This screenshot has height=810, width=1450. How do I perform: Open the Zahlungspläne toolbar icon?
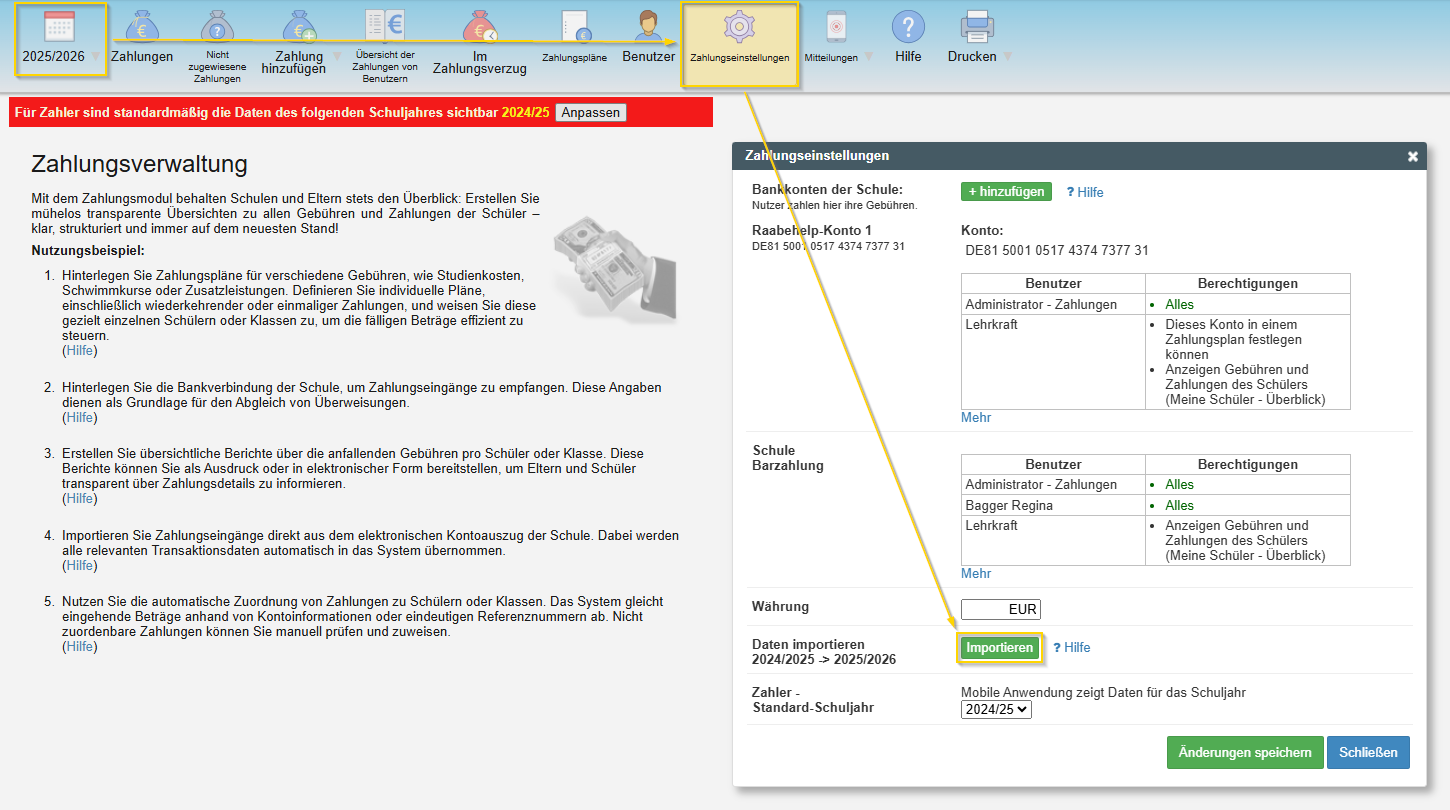pos(575,26)
